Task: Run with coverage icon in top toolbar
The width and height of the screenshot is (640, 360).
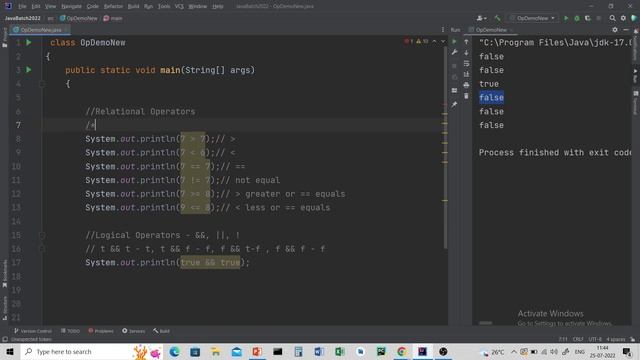Action: pos(588,18)
